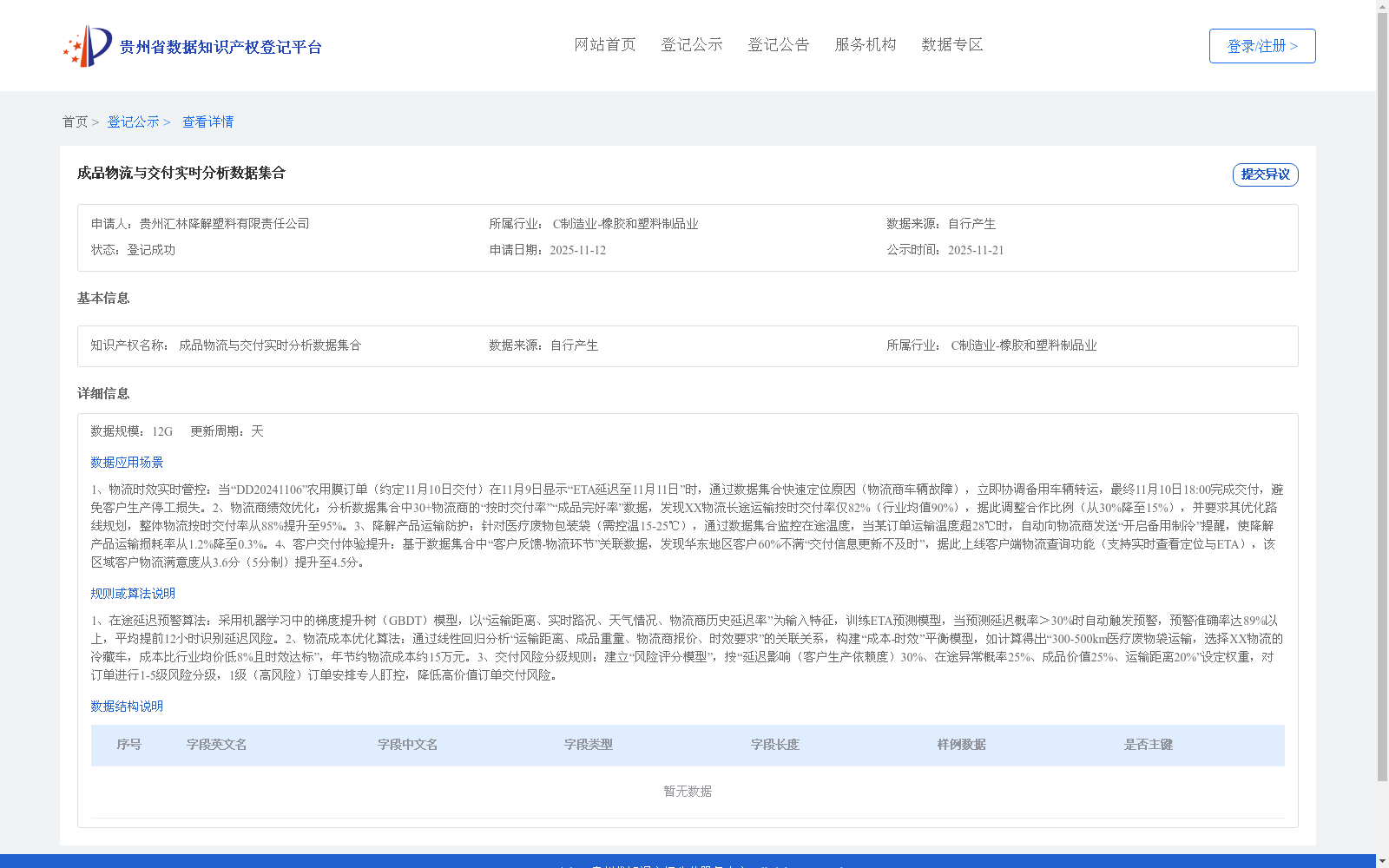Click the 暂无数据 area of the table
This screenshot has width=1389, height=868.
[x=687, y=791]
